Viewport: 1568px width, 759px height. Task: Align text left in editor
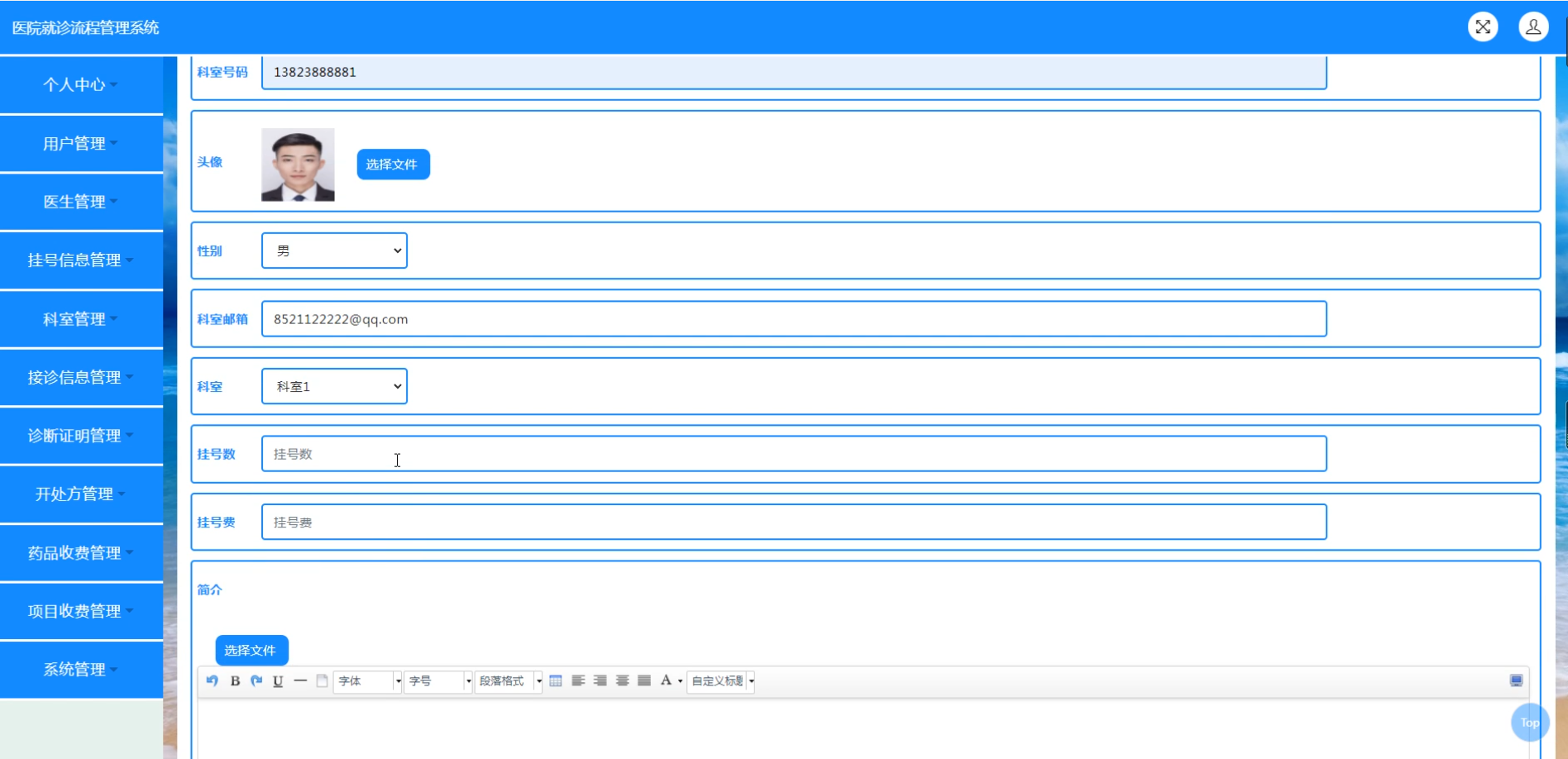(x=578, y=680)
